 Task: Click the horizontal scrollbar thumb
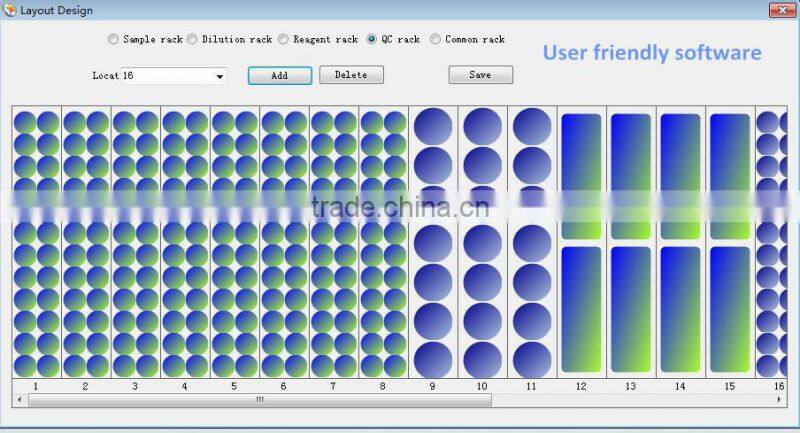[260, 400]
